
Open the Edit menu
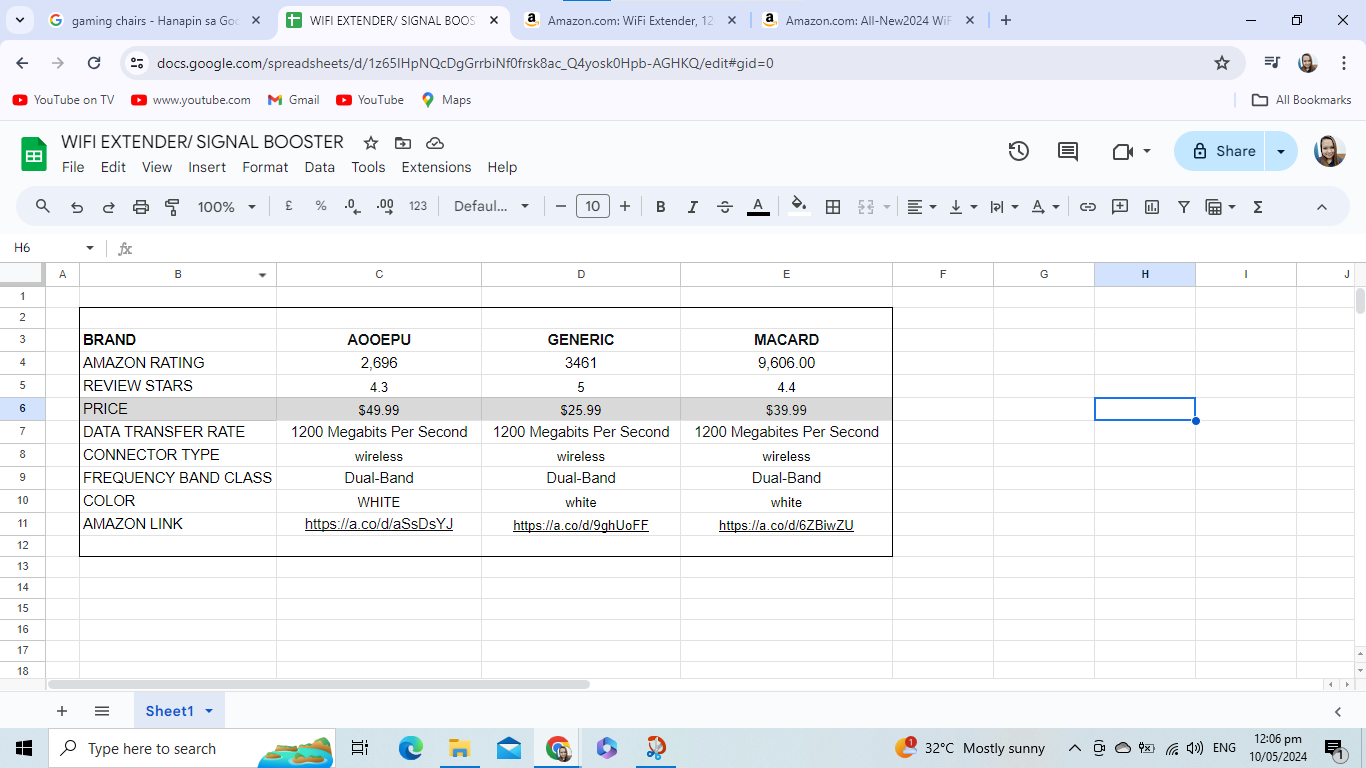(x=113, y=167)
